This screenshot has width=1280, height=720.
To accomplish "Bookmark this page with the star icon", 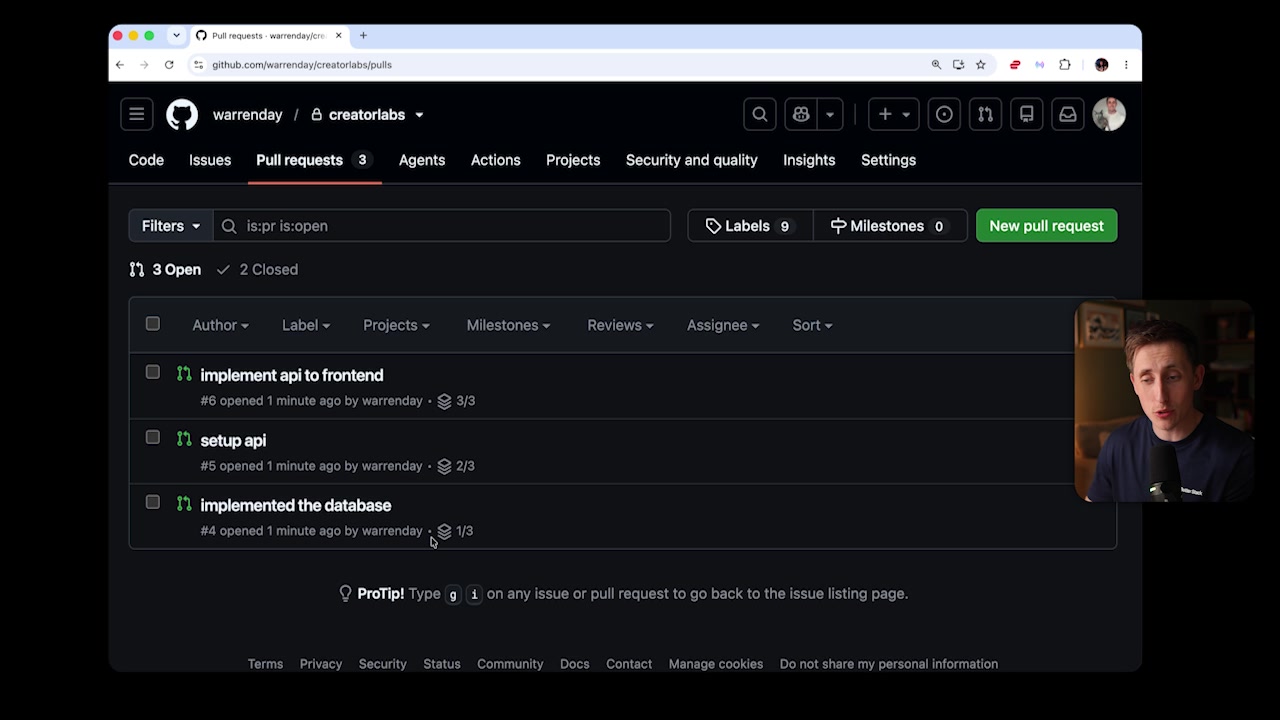I will [981, 65].
